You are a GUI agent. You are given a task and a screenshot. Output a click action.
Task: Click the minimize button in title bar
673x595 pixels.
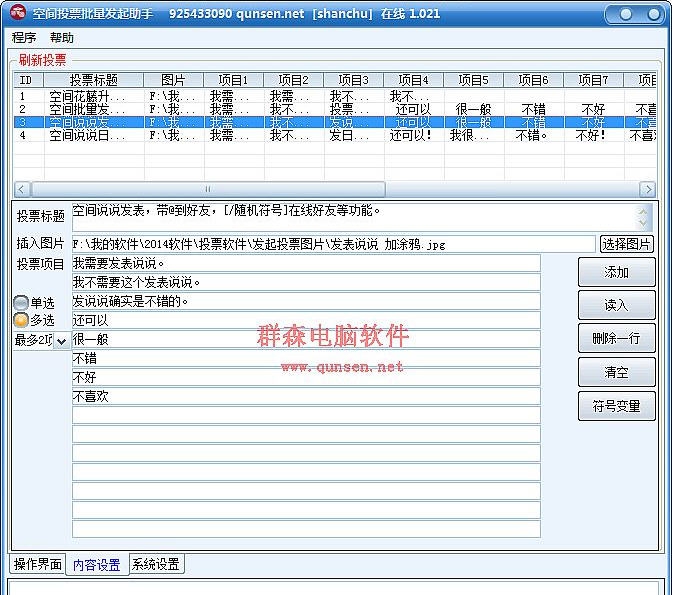pos(626,14)
